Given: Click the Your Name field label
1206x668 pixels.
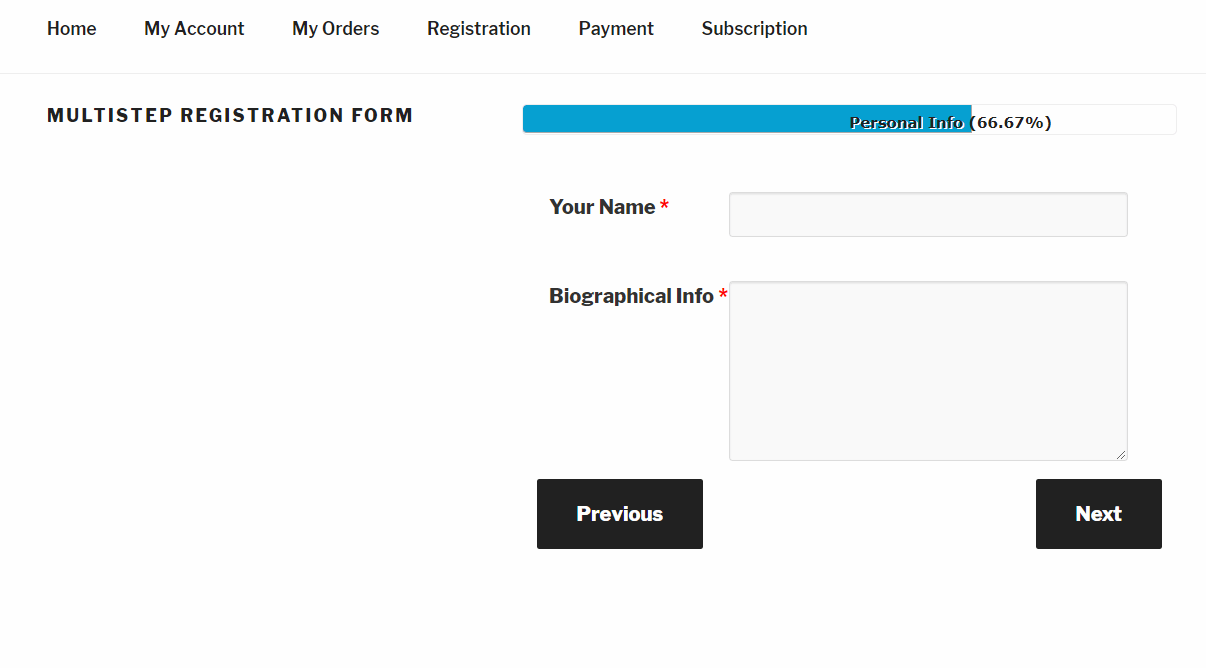Looking at the screenshot, I should pos(602,207).
